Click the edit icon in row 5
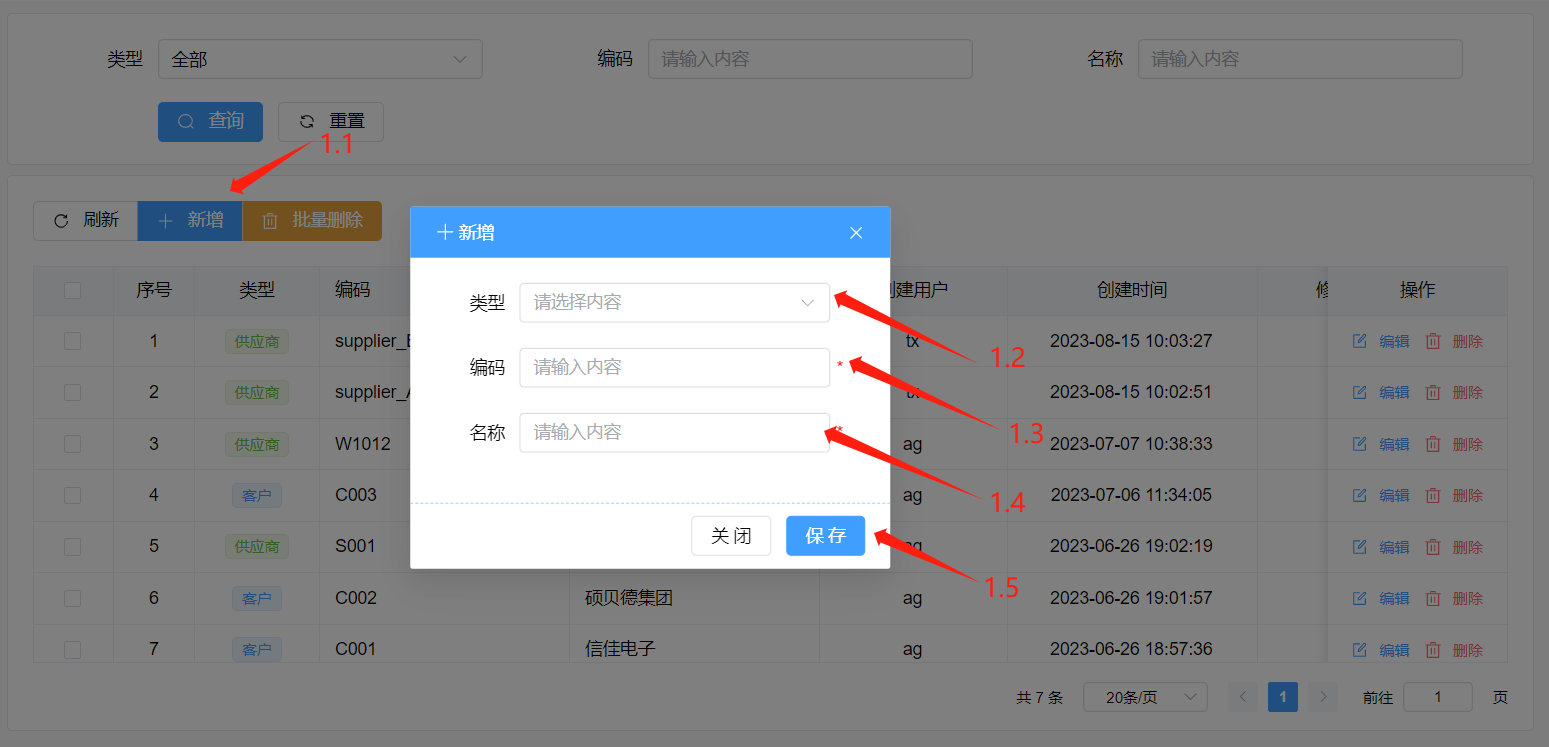Screen dimensions: 1549x747 [1359, 547]
